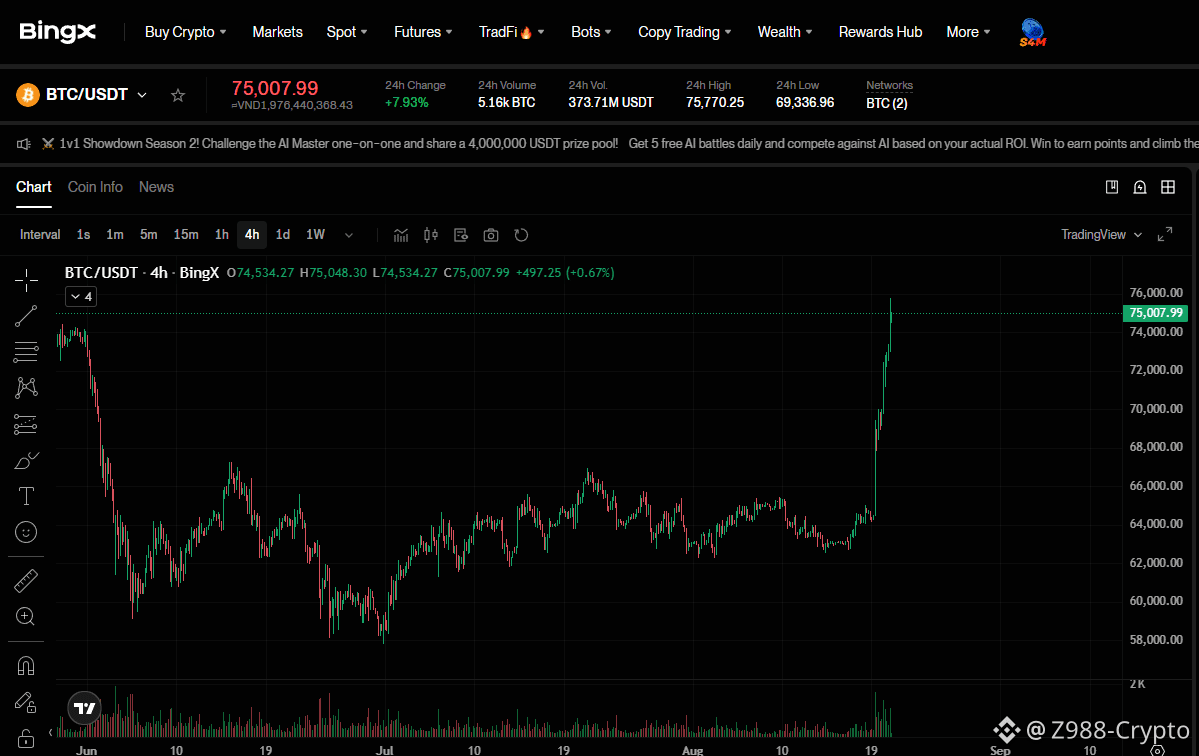Open the More dropdown menu
The height and width of the screenshot is (756, 1199).
[968, 32]
